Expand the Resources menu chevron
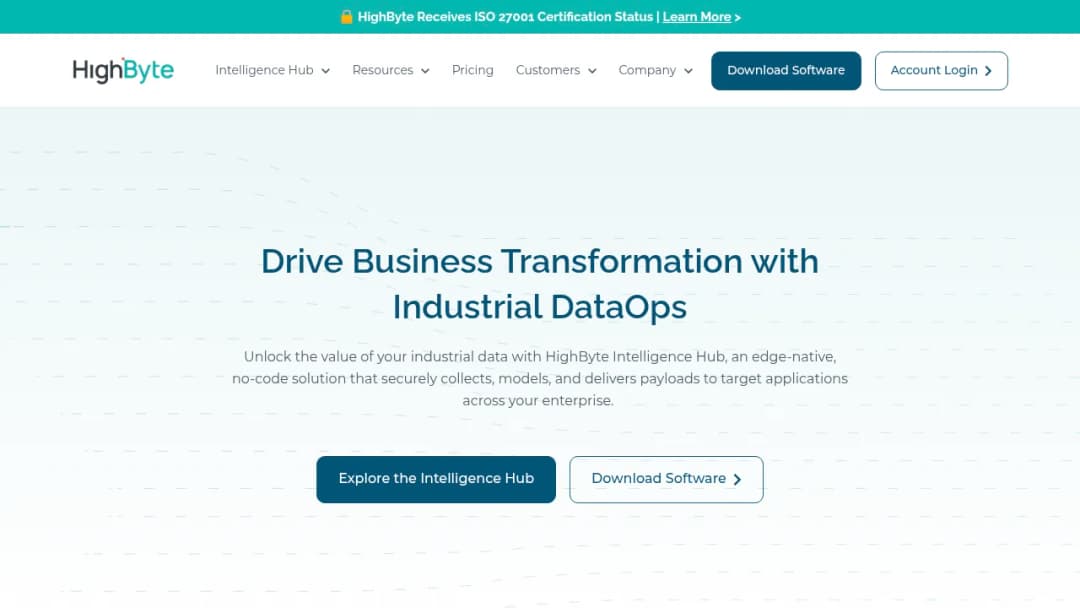This screenshot has height=608, width=1080. (425, 71)
